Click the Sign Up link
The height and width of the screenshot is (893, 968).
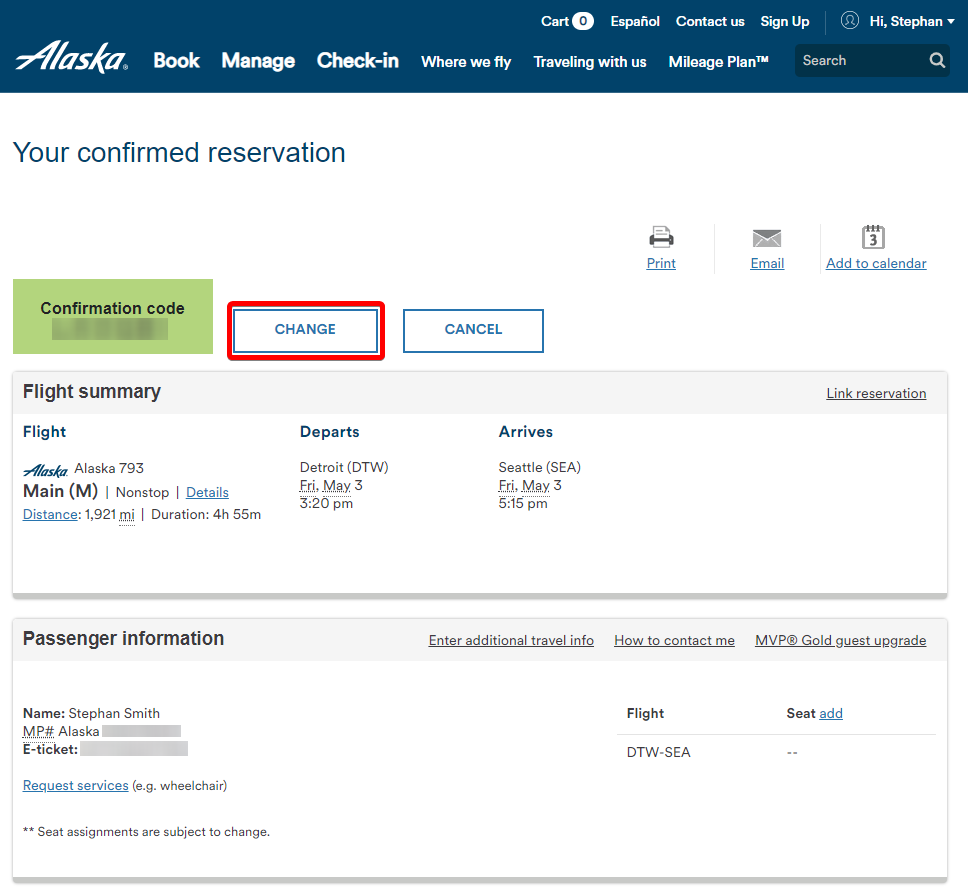(x=785, y=22)
